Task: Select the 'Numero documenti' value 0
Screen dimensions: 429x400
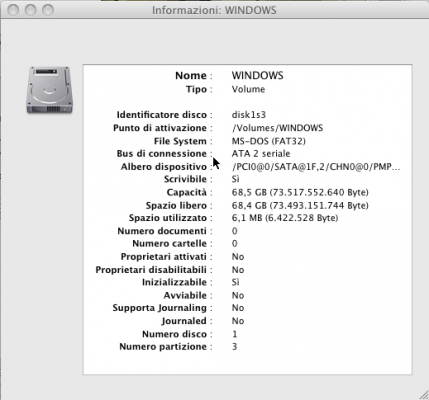Action: [235, 231]
